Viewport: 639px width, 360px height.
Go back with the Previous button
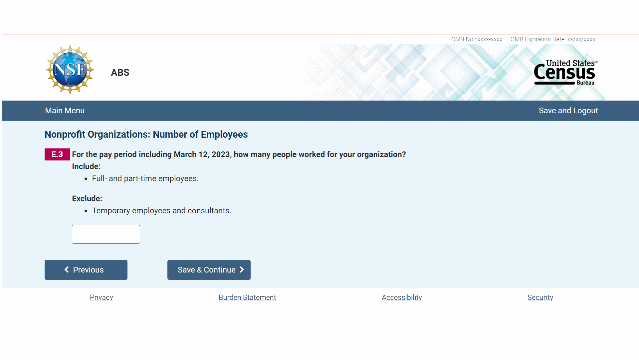[x=86, y=270]
